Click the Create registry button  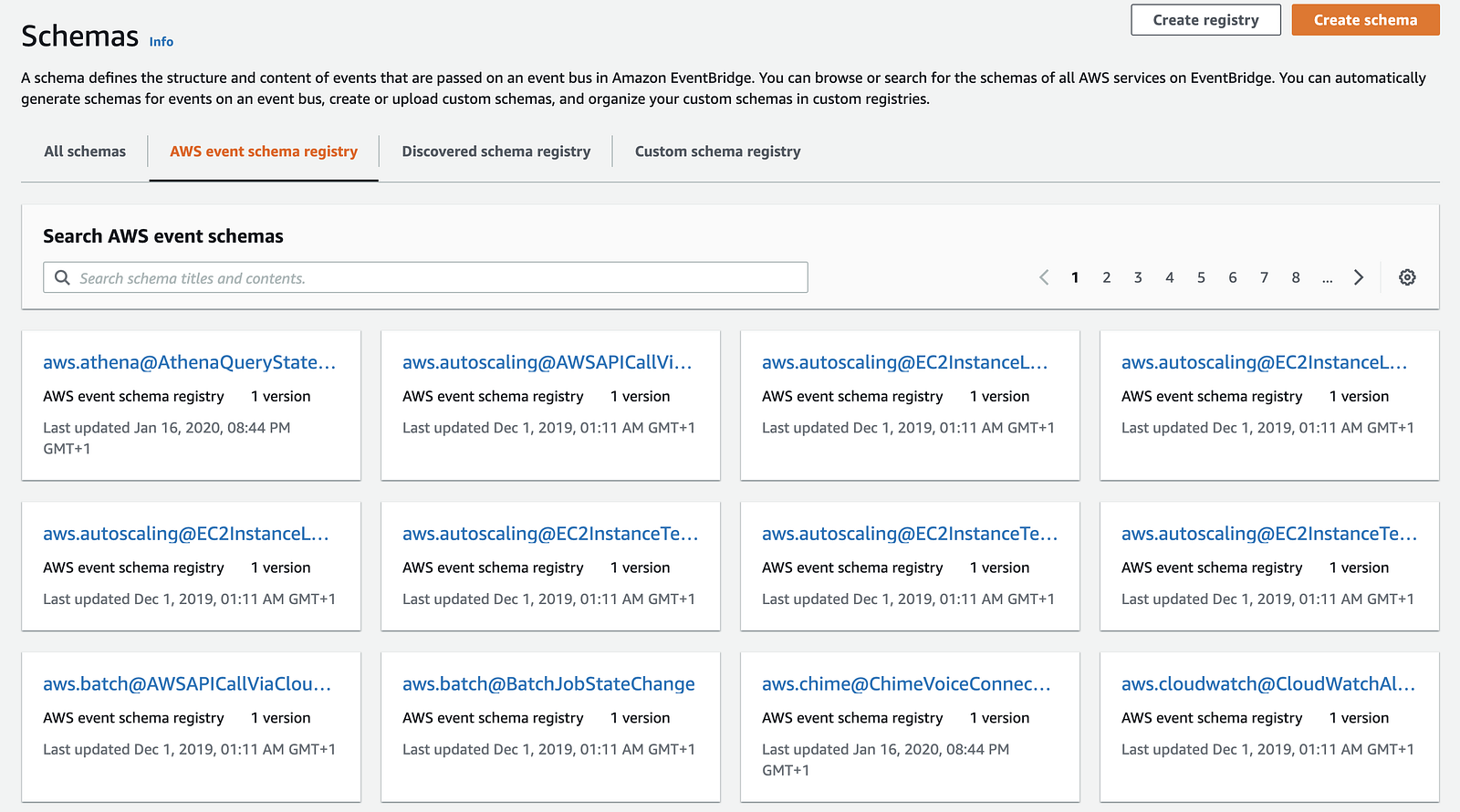pos(1205,20)
